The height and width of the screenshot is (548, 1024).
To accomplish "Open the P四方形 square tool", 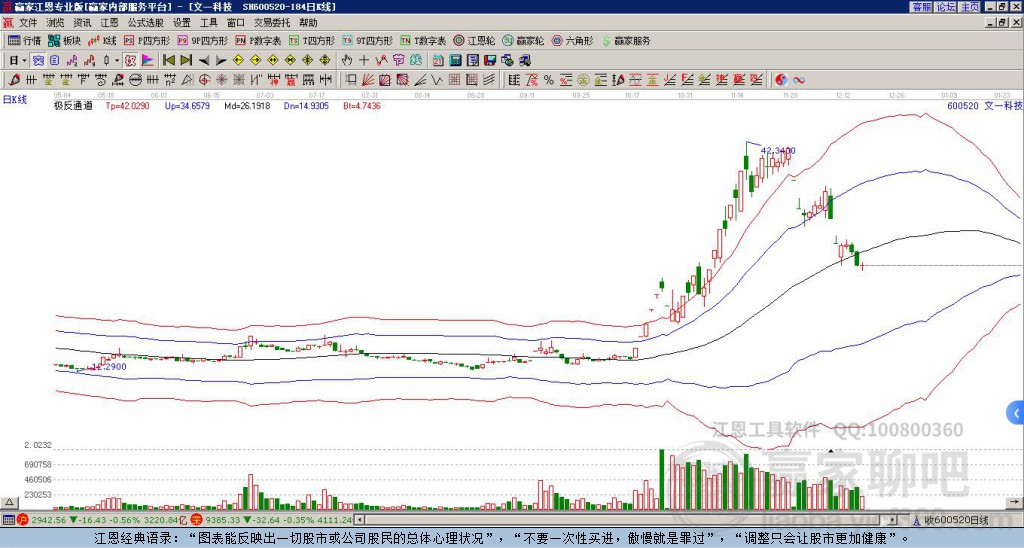I will [147, 40].
